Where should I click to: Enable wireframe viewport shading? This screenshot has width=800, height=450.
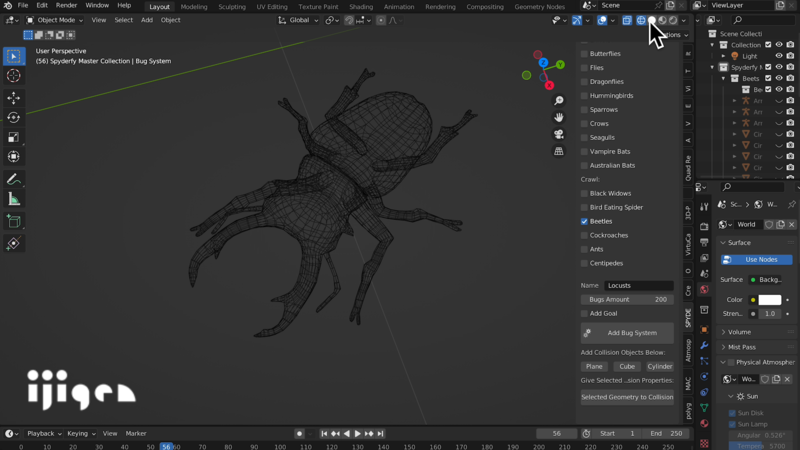tap(641, 20)
